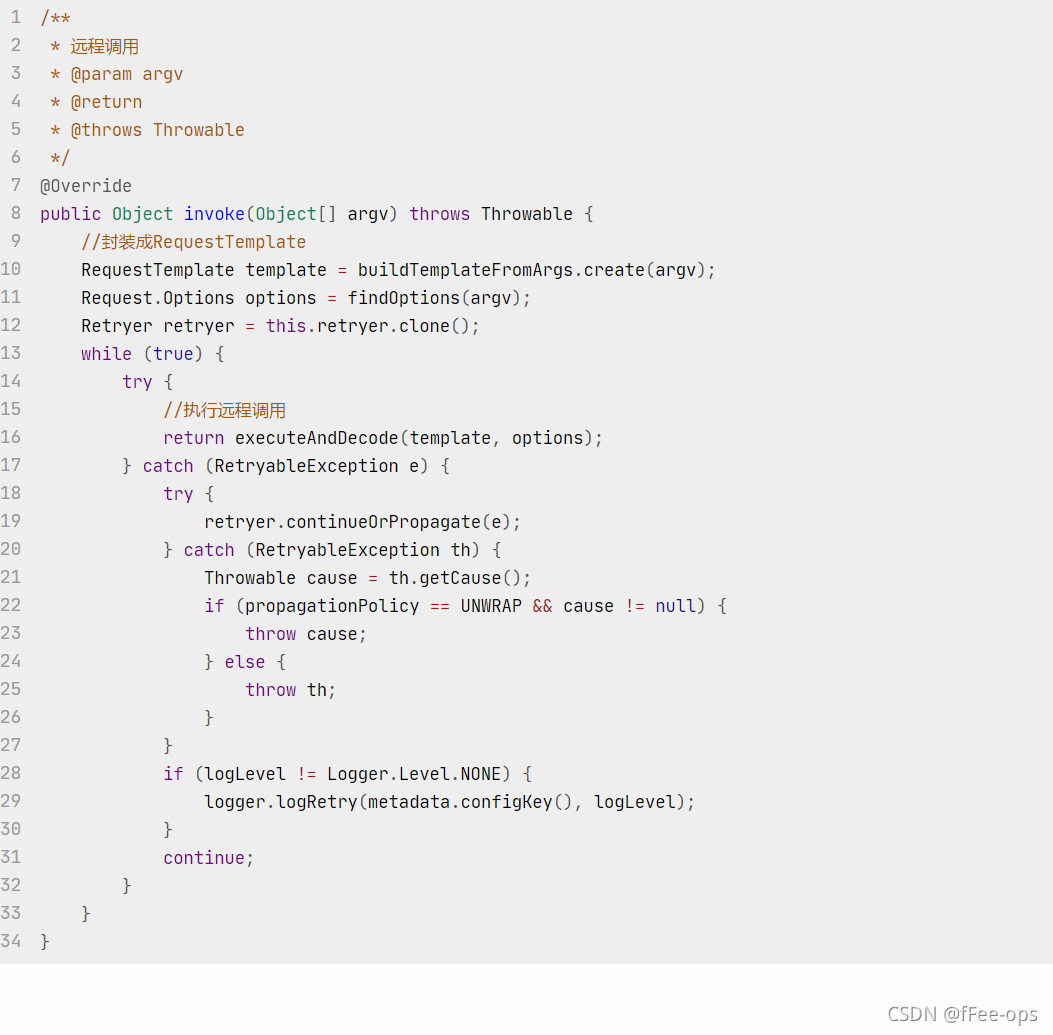The width and height of the screenshot is (1053, 1035).
Task: Click the '//封装成RequestTemplate' comment
Action: click(193, 242)
